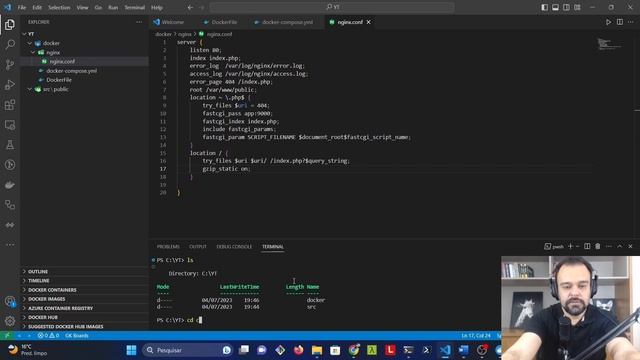
Task: Open the Explorer view in activity bar
Action: coord(10,25)
